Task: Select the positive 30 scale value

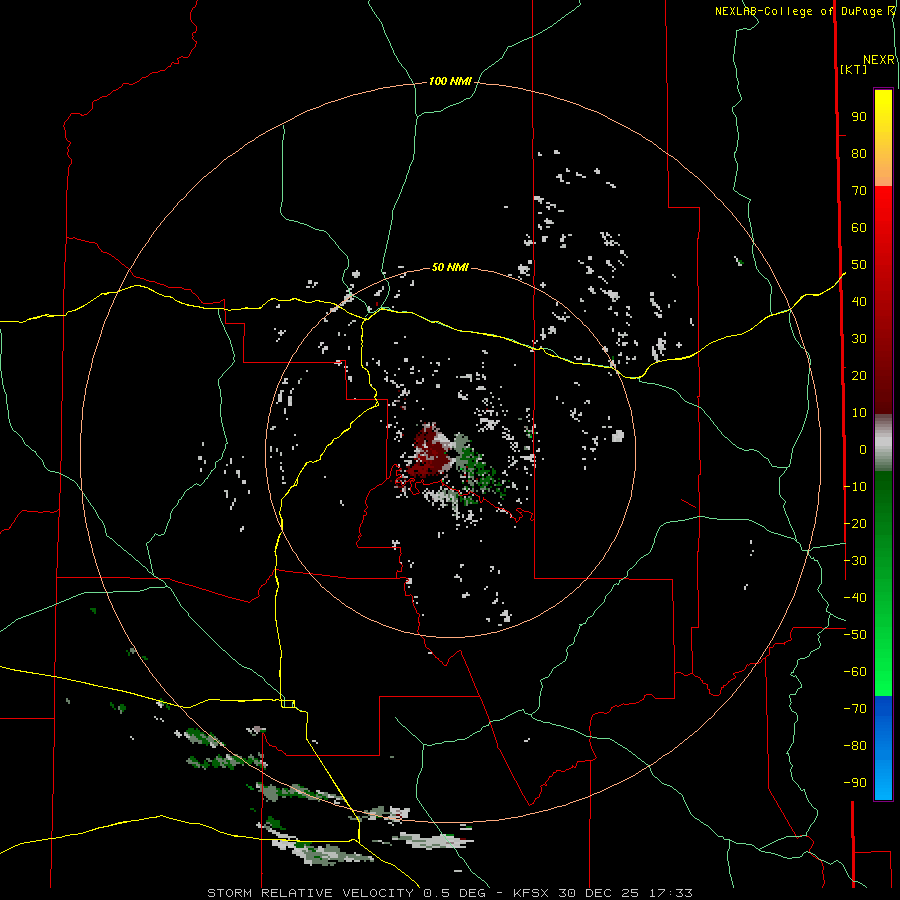Action: [x=859, y=339]
